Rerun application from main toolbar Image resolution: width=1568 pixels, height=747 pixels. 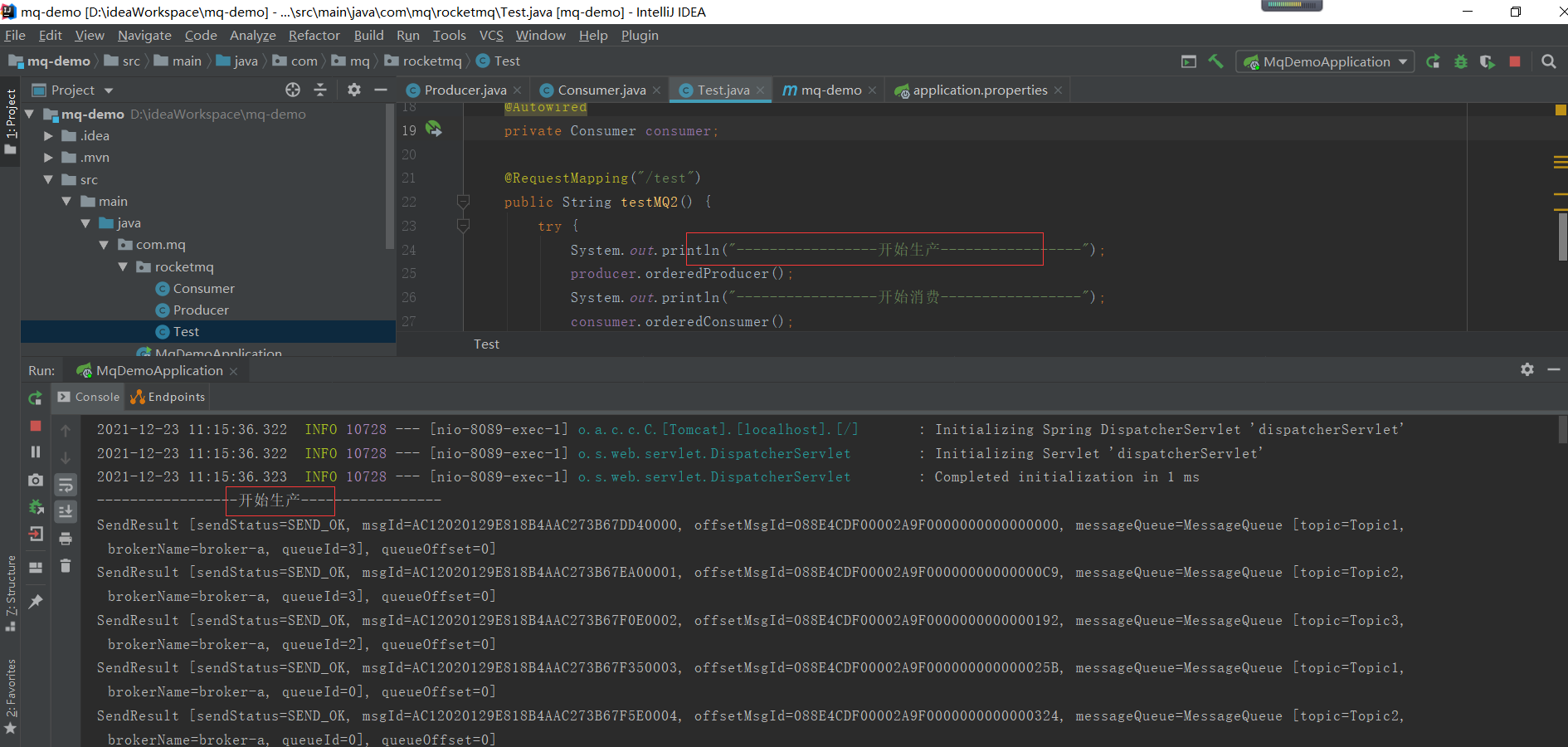[x=1433, y=61]
